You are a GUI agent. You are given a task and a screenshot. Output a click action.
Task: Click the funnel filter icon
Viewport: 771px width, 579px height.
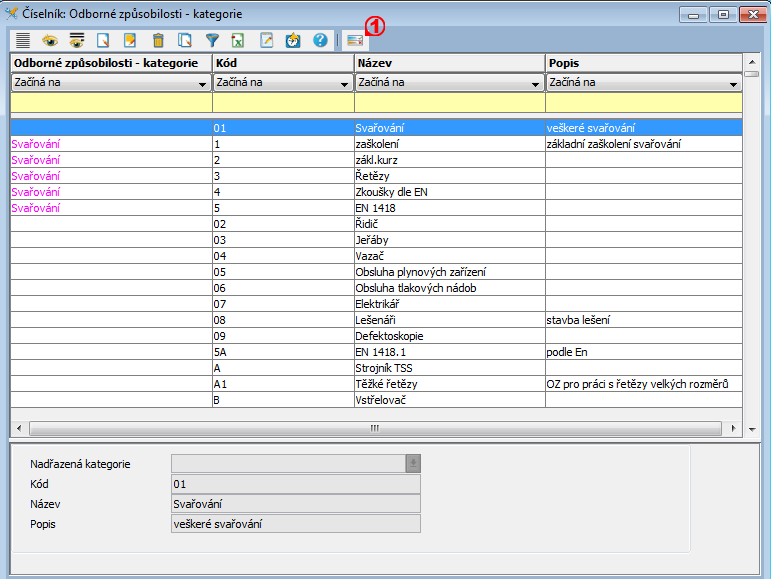(211, 41)
